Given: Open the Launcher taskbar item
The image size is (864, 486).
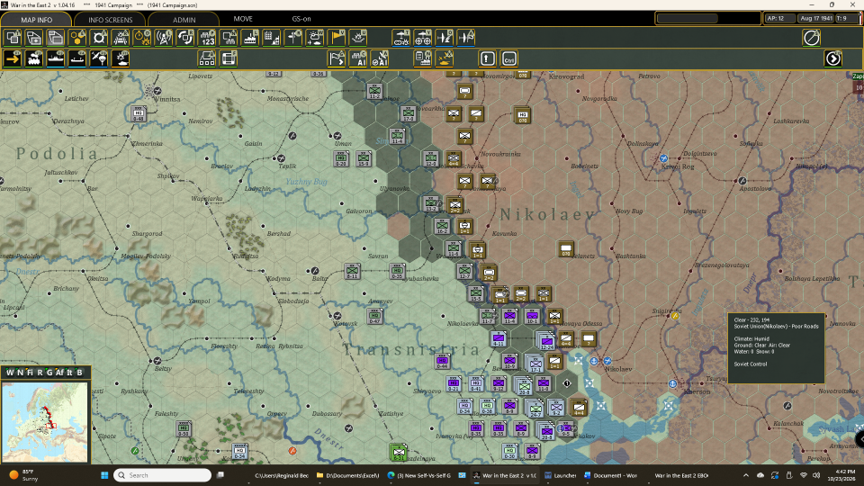Looking at the screenshot, I should click(560, 475).
